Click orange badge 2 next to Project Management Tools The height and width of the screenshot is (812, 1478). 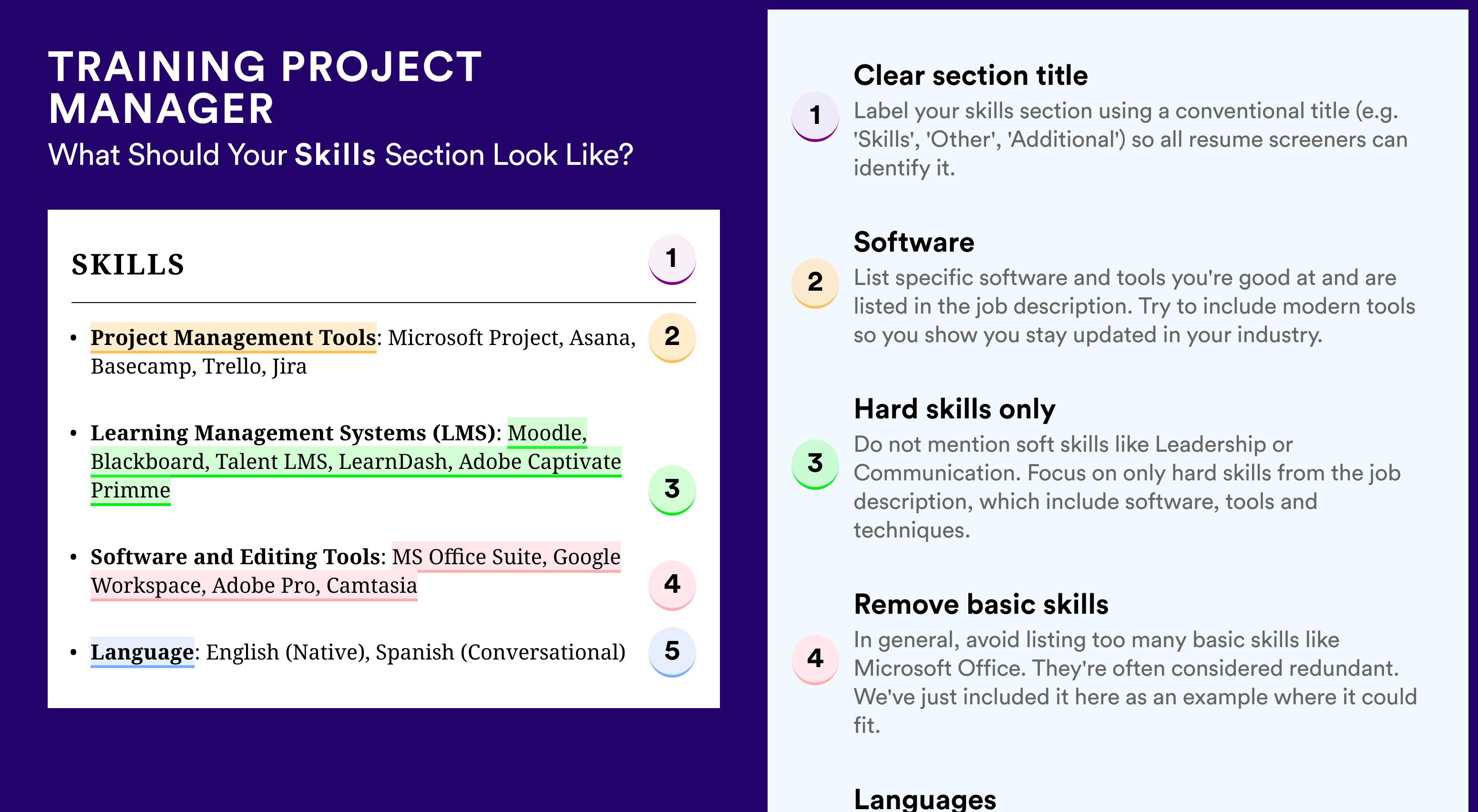pos(672,337)
